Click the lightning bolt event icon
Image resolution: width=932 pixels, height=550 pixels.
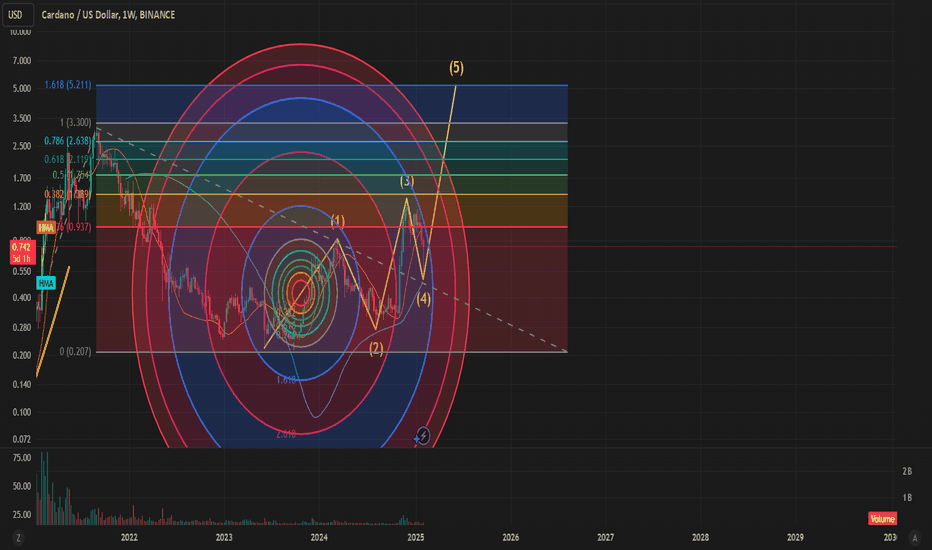tap(423, 436)
